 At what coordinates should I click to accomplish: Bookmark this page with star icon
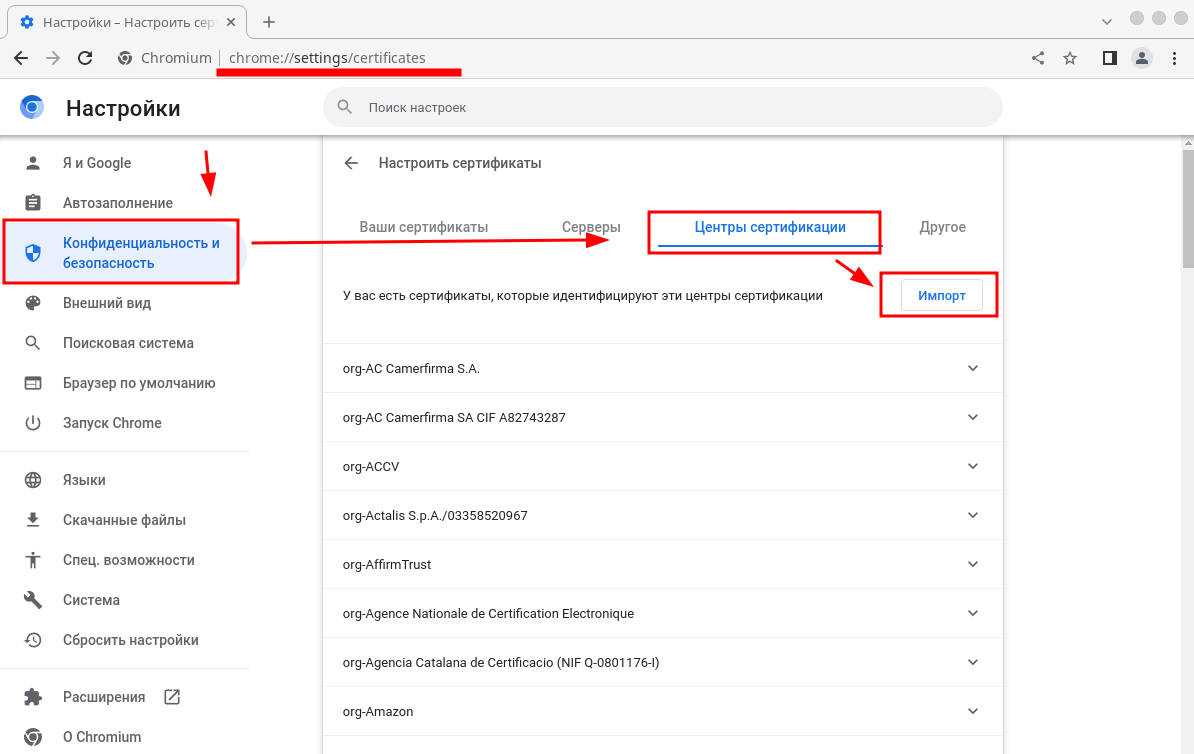coord(1070,58)
